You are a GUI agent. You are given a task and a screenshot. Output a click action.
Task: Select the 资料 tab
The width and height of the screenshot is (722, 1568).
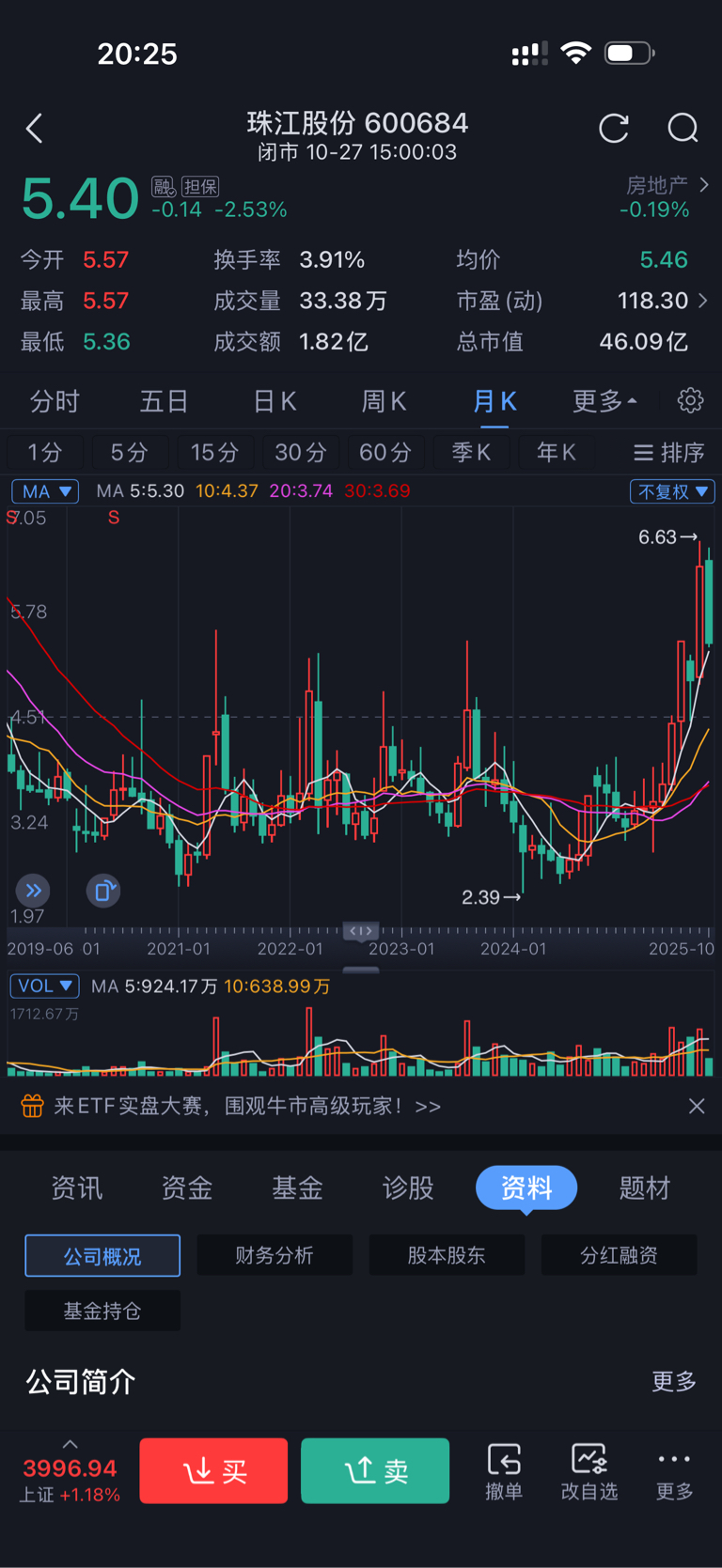point(526,1188)
